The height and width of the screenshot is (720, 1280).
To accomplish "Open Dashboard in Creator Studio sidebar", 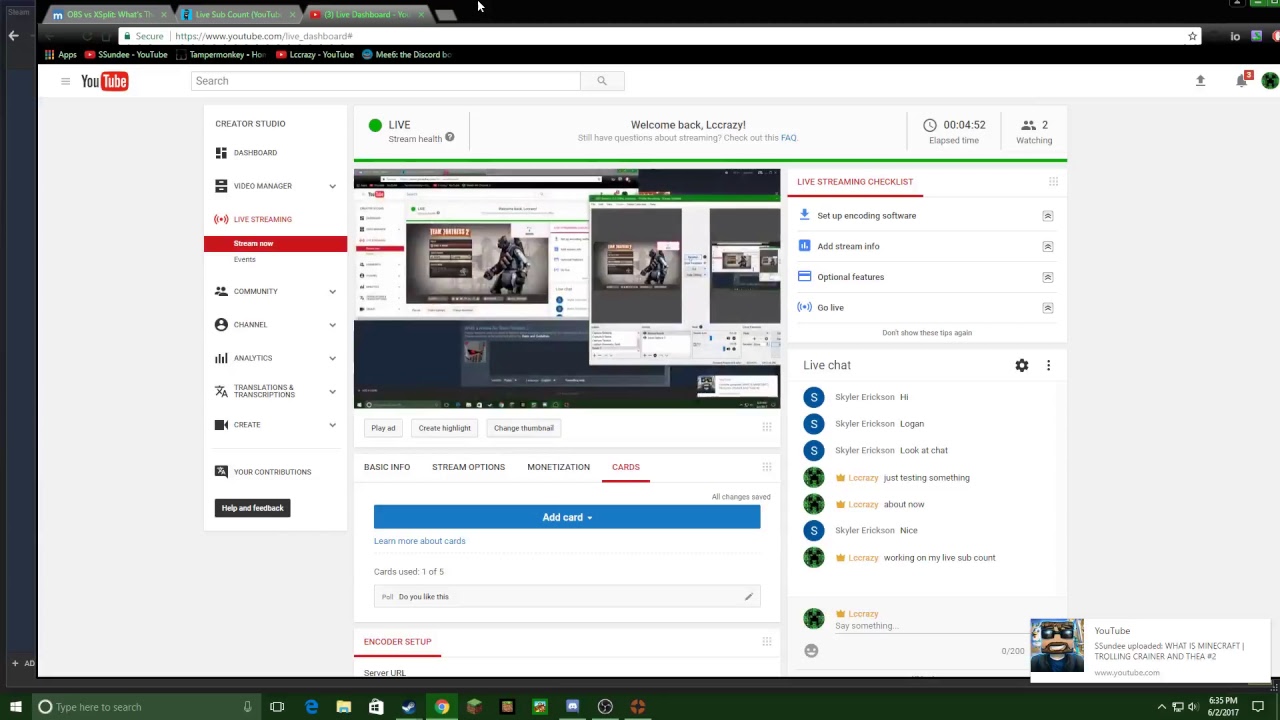I will (x=255, y=153).
